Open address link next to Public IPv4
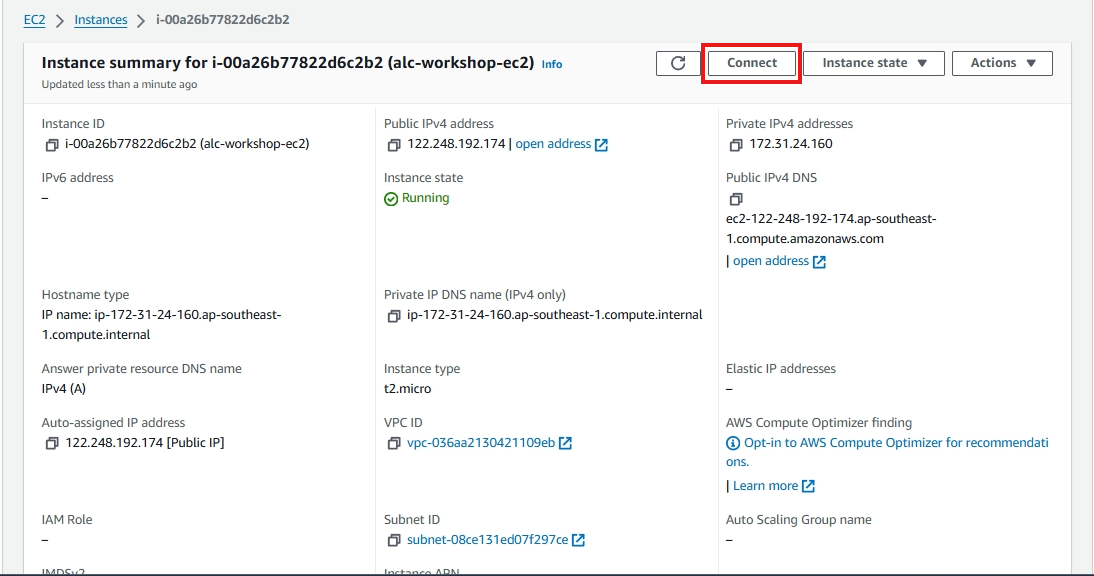The height and width of the screenshot is (576, 1094). click(553, 144)
